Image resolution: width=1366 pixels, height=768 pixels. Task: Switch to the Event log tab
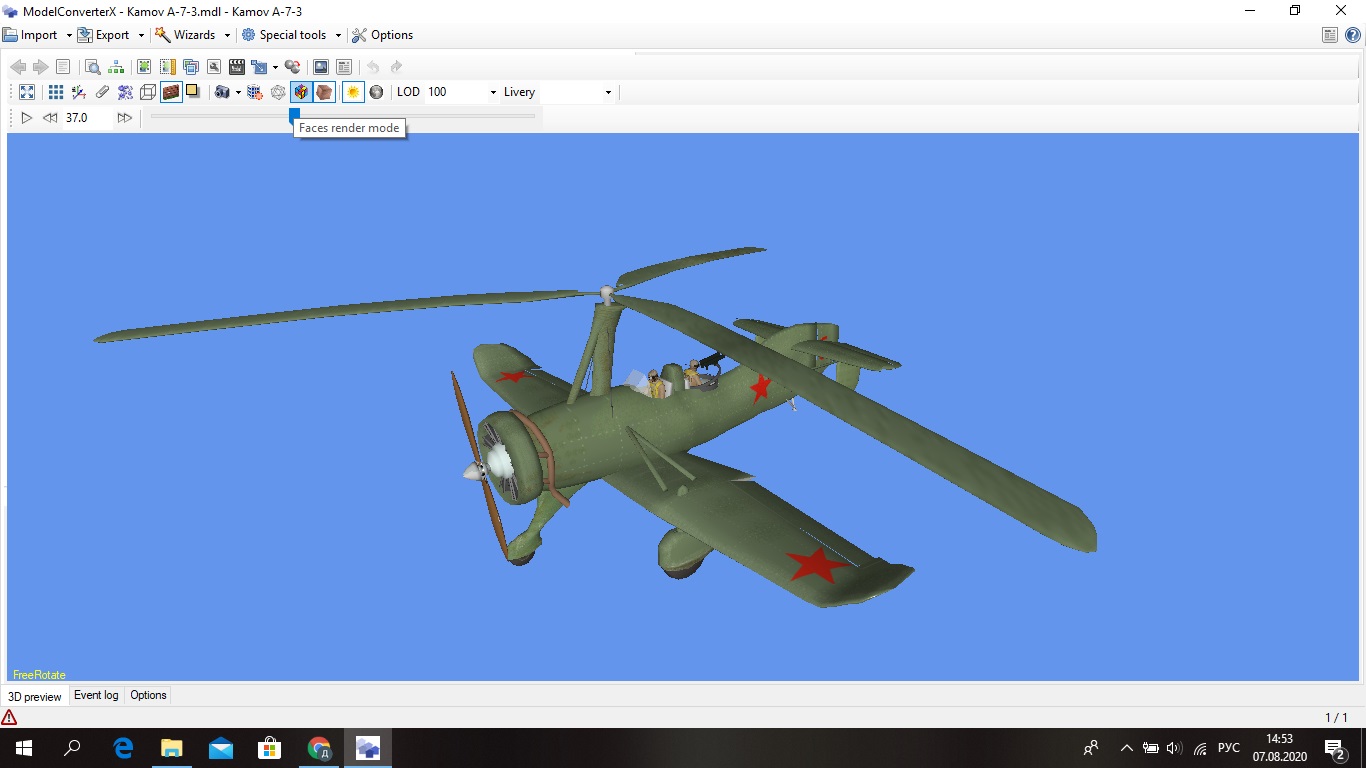pos(96,695)
